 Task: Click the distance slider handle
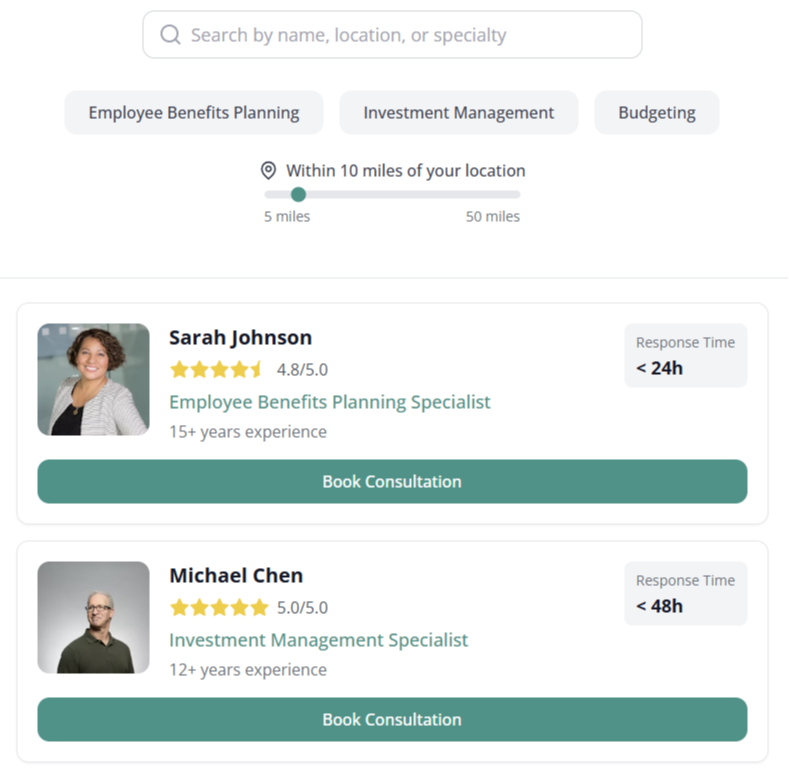click(298, 194)
